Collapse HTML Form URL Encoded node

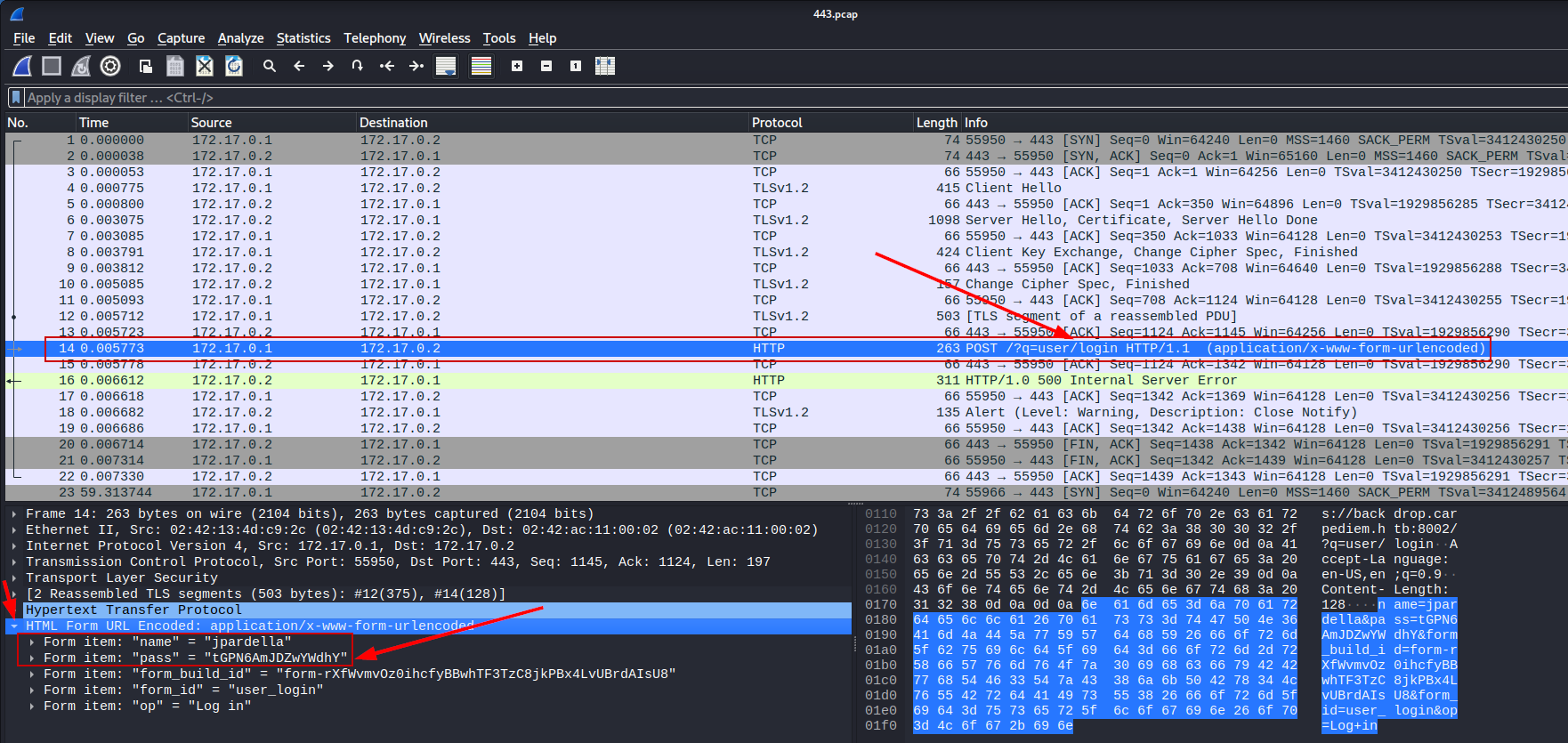click(x=14, y=626)
